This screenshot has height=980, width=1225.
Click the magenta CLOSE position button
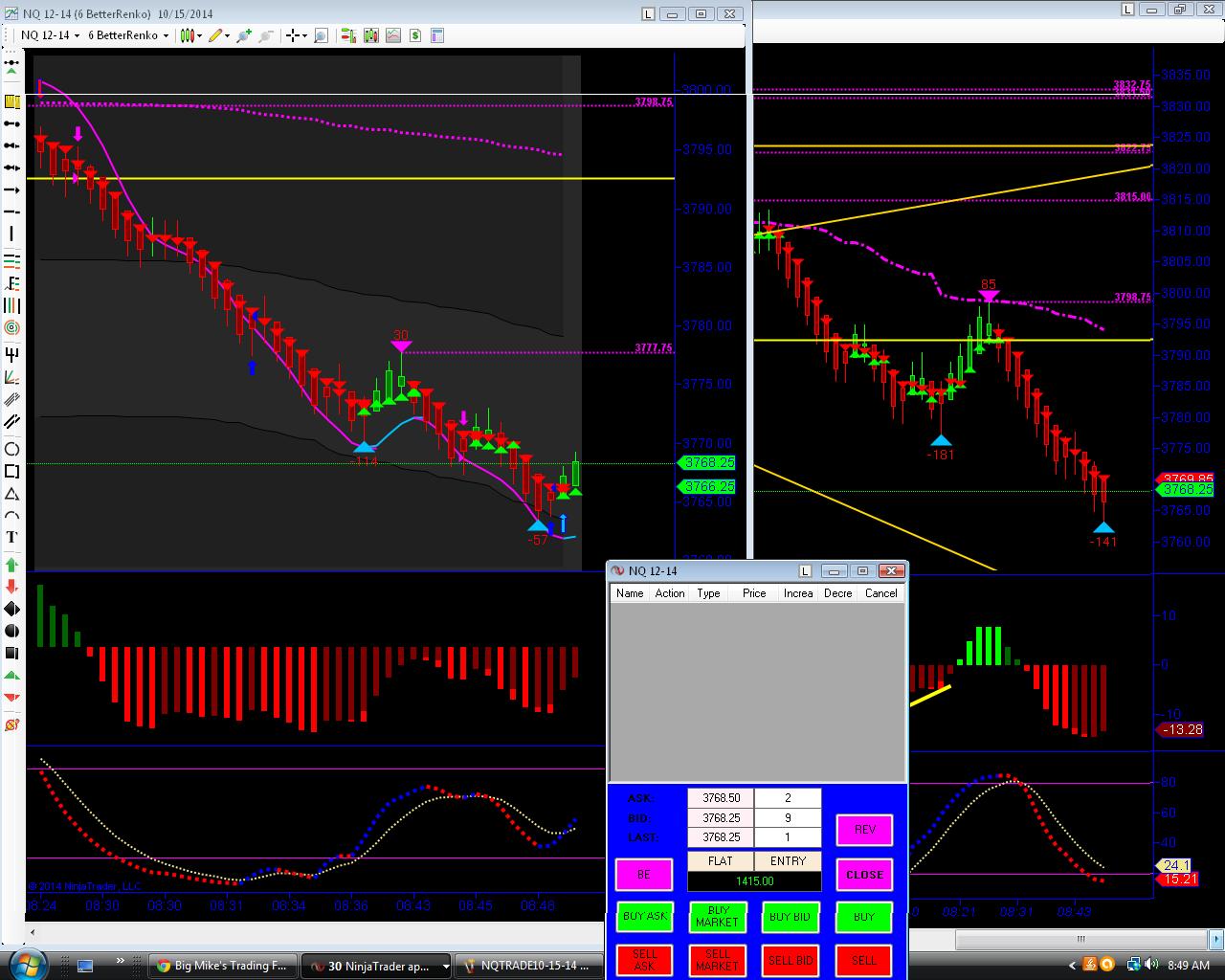864,875
